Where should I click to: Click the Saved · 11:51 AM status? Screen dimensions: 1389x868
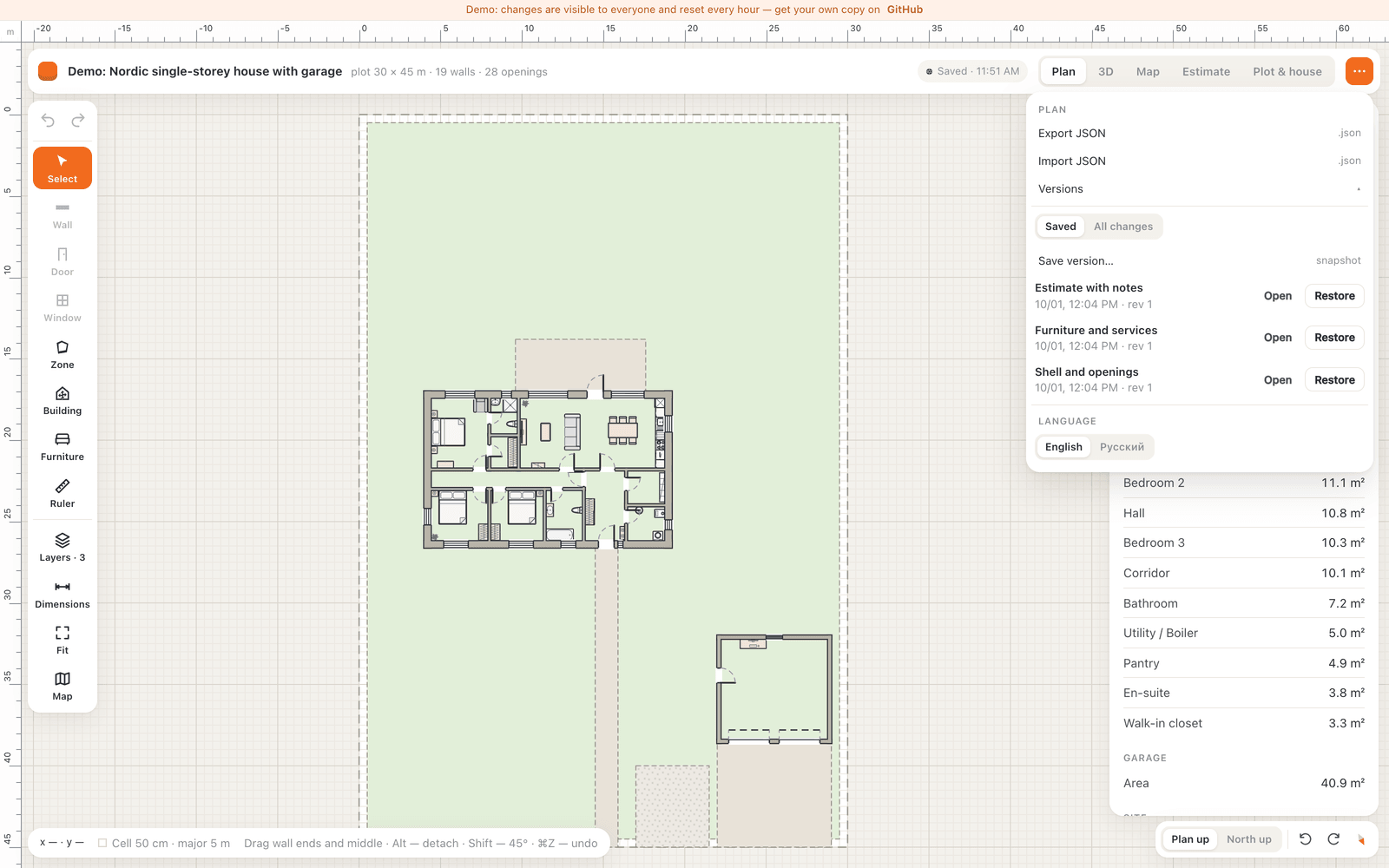point(972,71)
